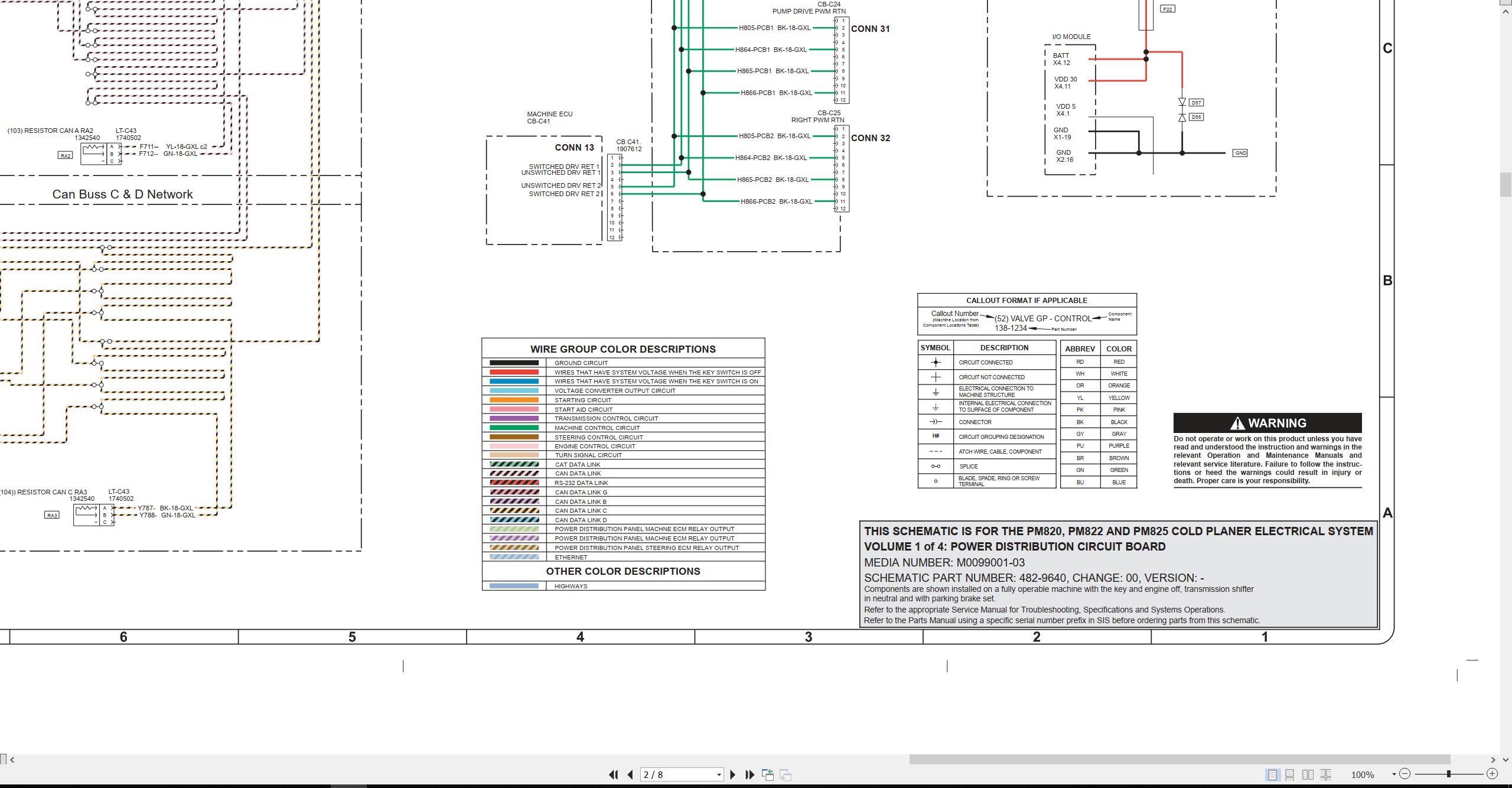Click the PUMP DRIVE PWM RTN label
This screenshot has width=1512, height=788.
point(809,11)
